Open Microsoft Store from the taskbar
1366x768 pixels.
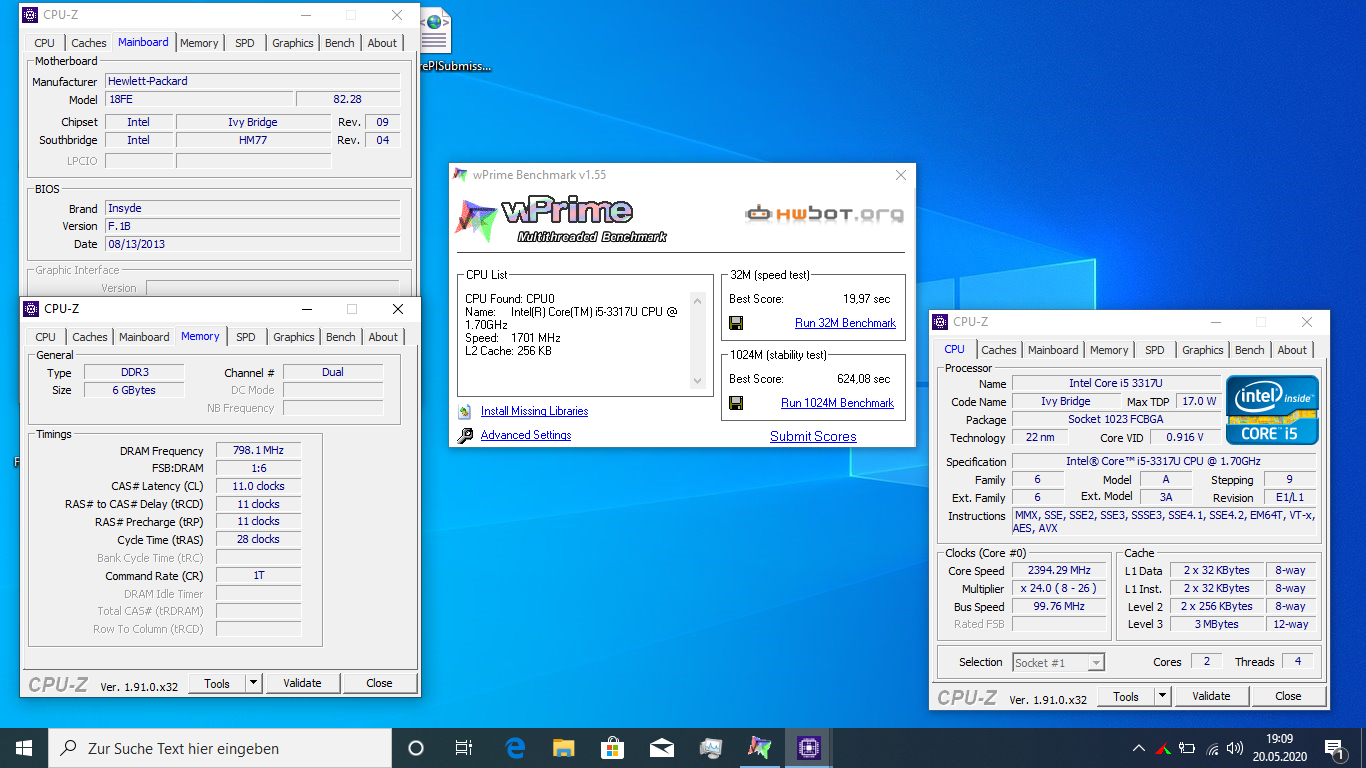[613, 748]
